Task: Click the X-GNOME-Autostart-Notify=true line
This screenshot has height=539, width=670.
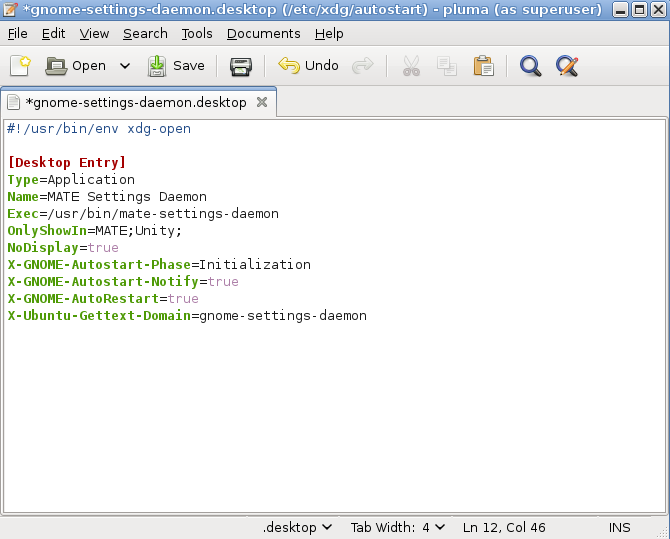Action: pos(123,282)
